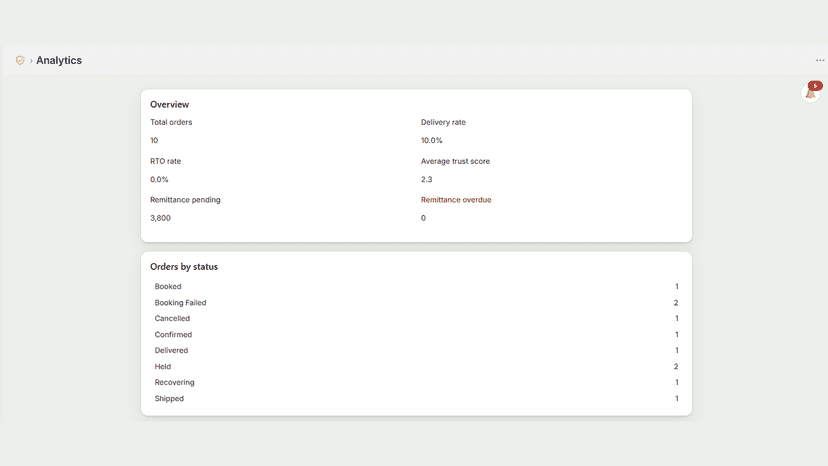This screenshot has width=828, height=466.
Task: Select the Held status row
Action: click(x=416, y=367)
